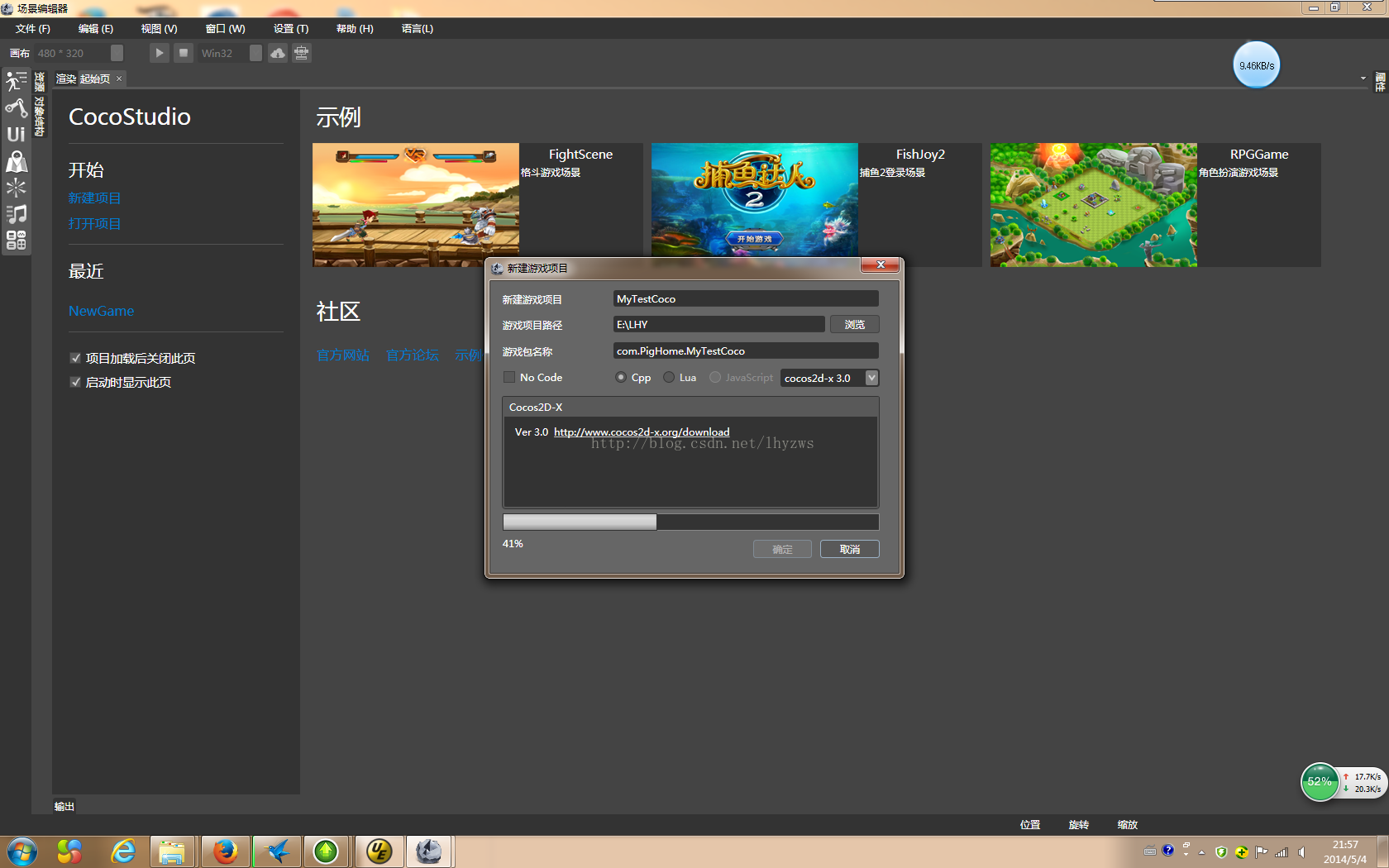This screenshot has width=1389, height=868.
Task: Open Firefox from the taskbar
Action: (x=225, y=851)
